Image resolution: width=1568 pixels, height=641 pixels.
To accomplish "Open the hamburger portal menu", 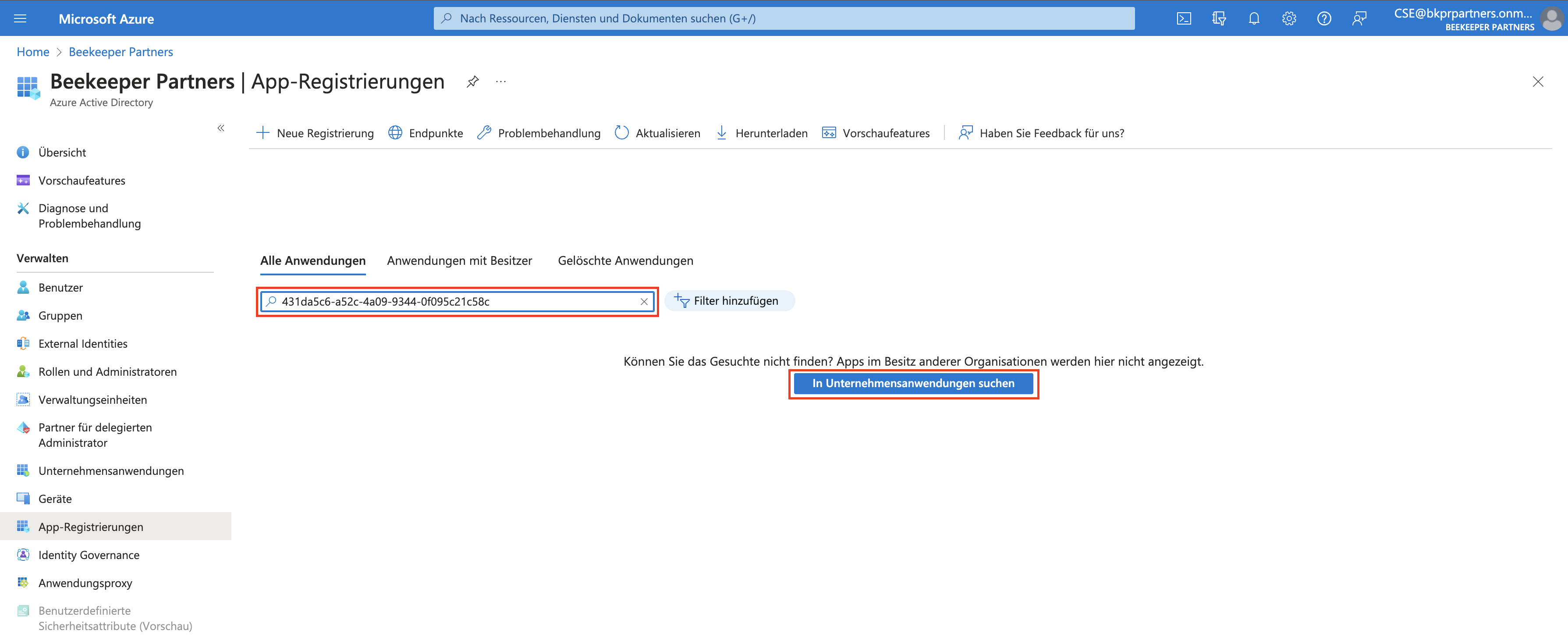I will 20,18.
